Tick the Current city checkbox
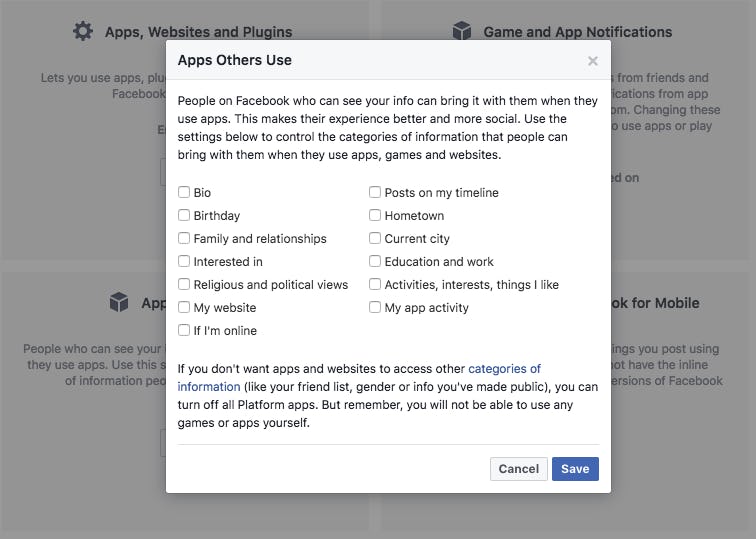 point(375,238)
